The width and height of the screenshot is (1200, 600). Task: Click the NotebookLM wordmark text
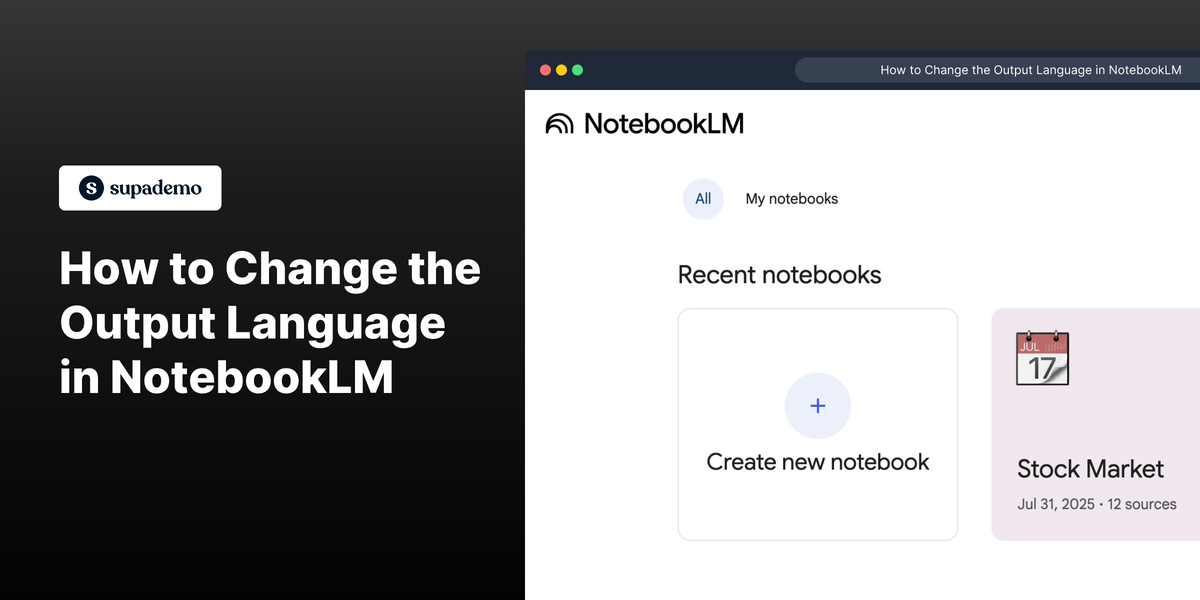click(664, 124)
